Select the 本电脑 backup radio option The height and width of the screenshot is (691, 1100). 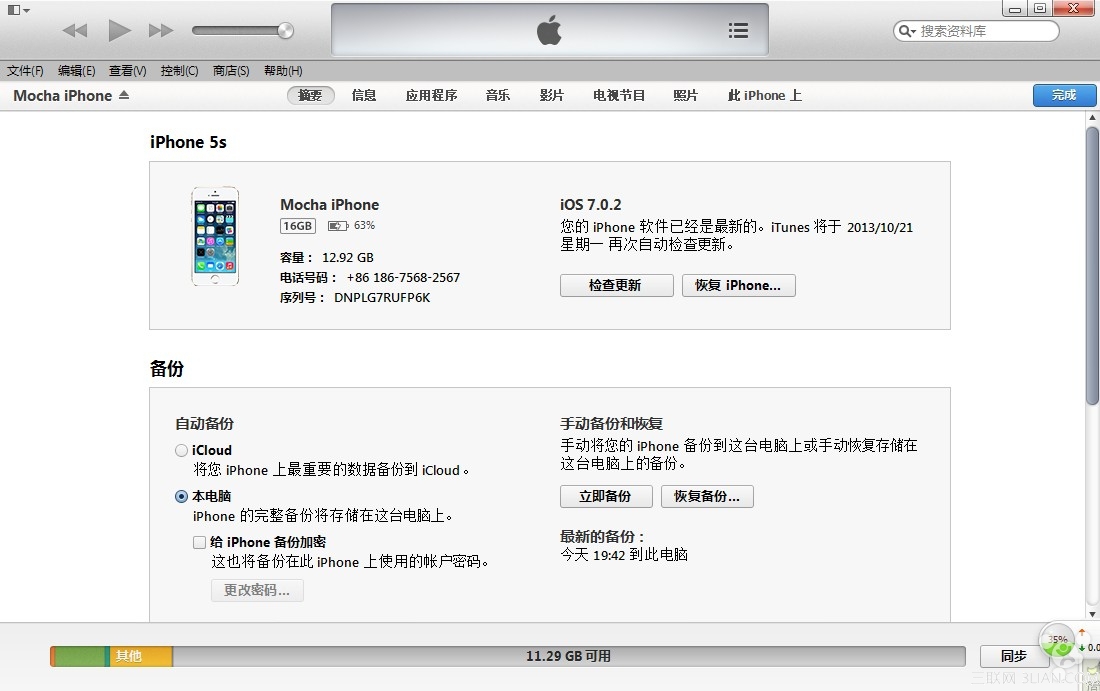(181, 497)
